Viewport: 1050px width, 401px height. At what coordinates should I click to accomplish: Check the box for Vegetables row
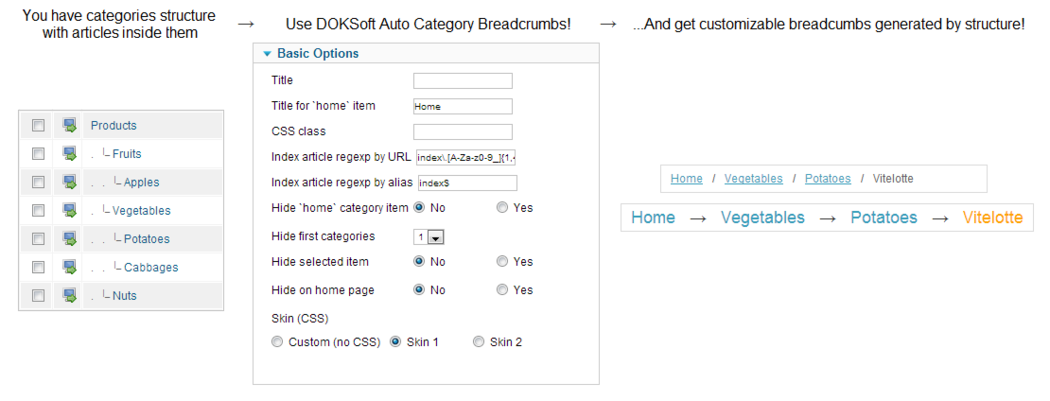pyautogui.click(x=38, y=211)
